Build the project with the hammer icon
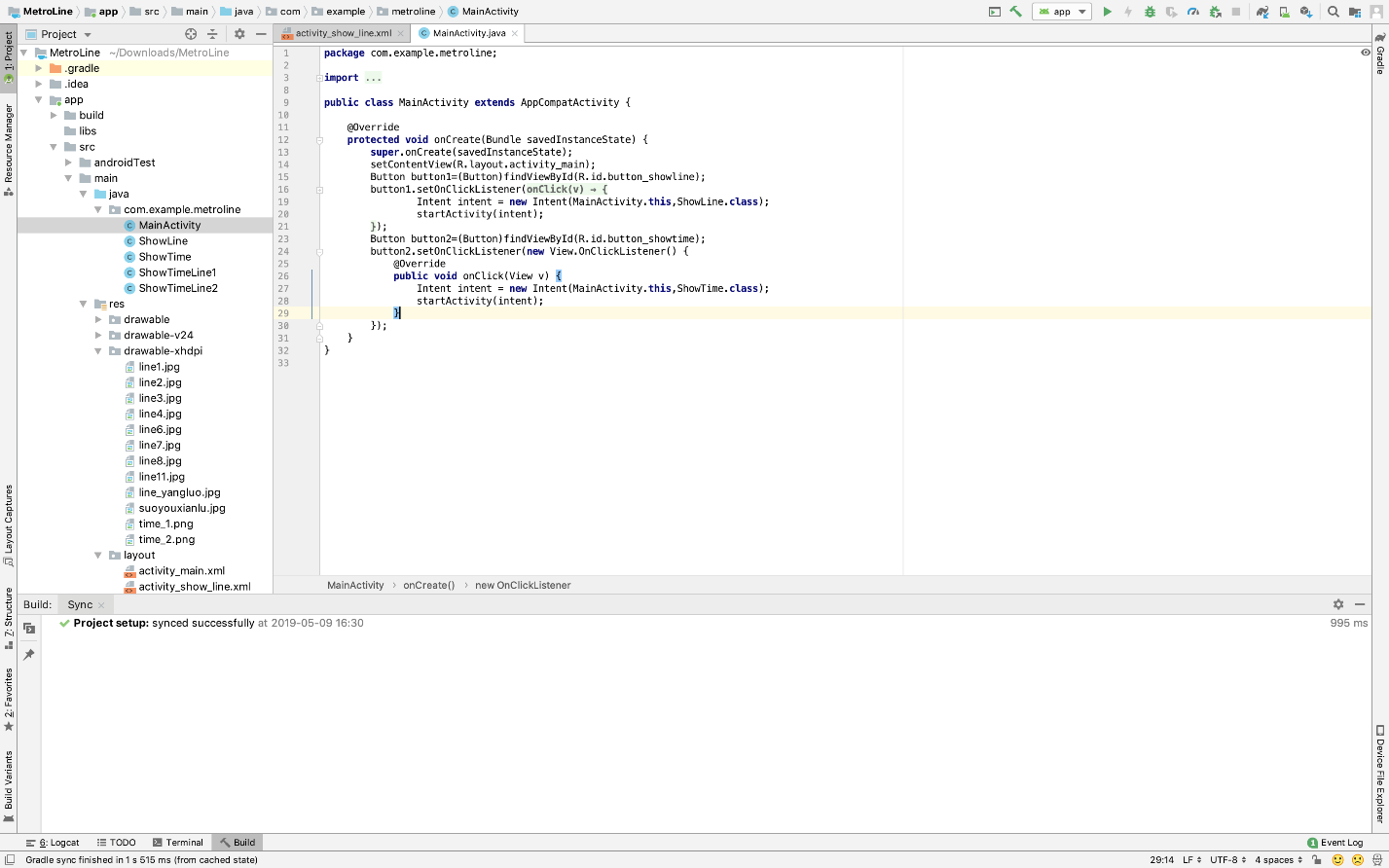The width and height of the screenshot is (1389, 868). tap(1015, 12)
